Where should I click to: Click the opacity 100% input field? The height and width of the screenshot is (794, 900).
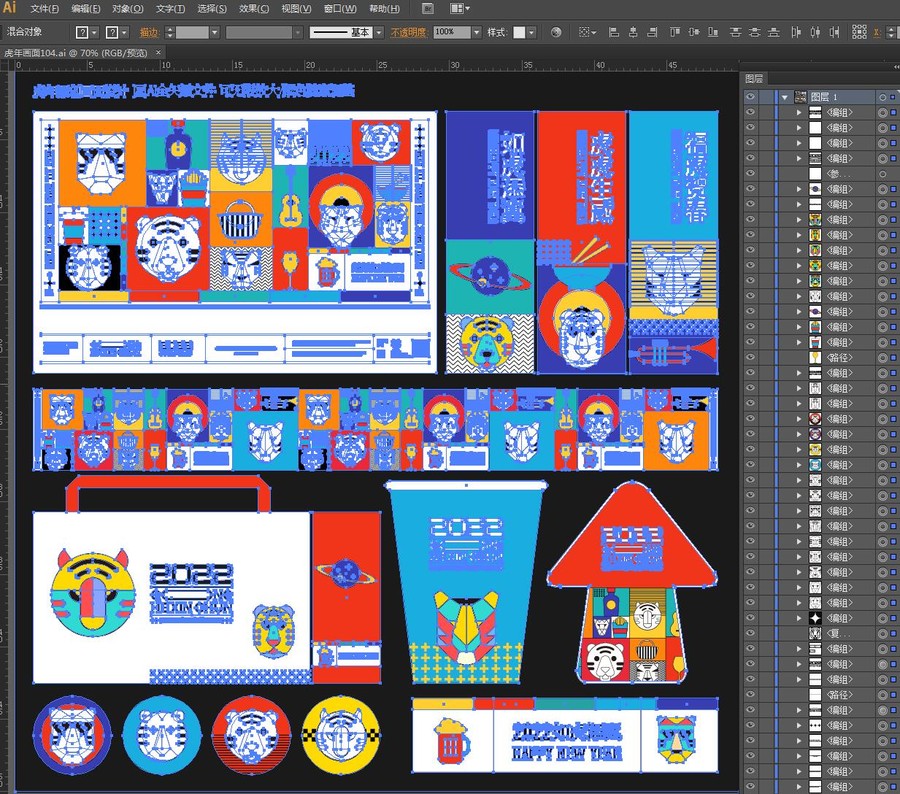(x=452, y=33)
